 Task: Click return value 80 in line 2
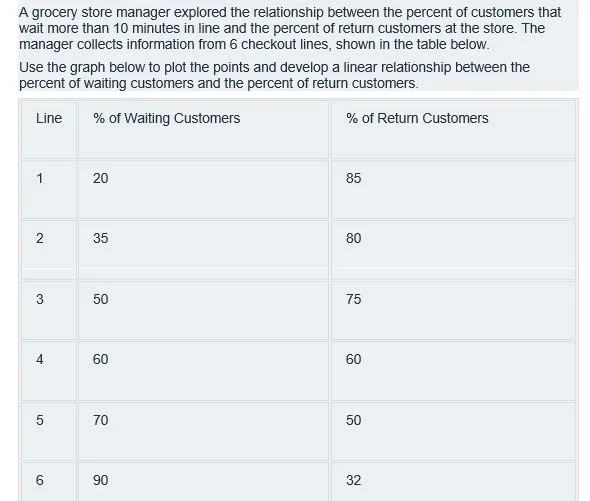(x=353, y=238)
